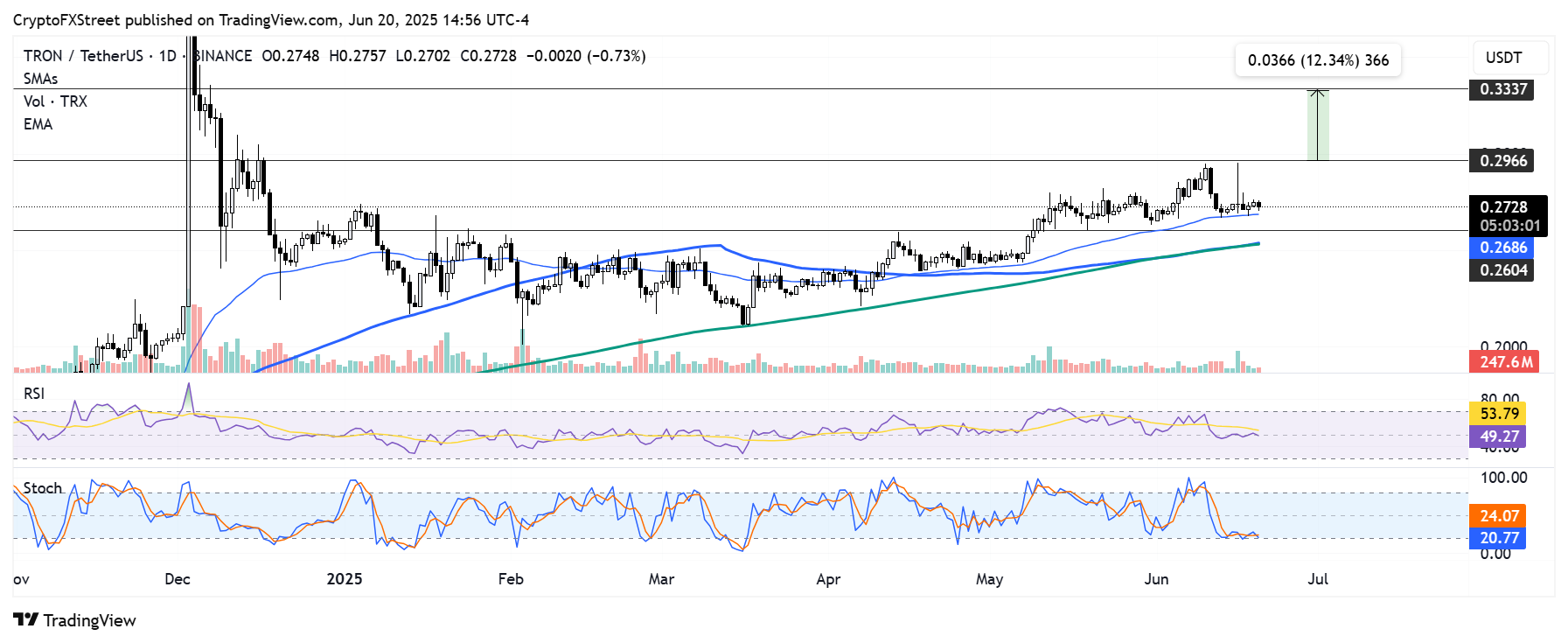The width and height of the screenshot is (1568, 643).
Task: Select the Vol · TRX indicator legend
Action: point(55,101)
